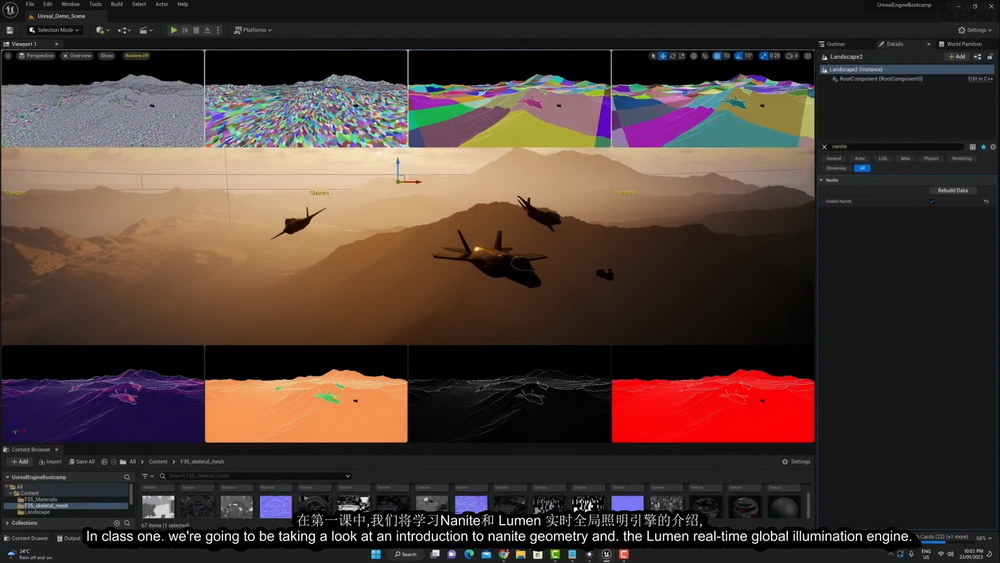1000x563 pixels.
Task: Open the Help menu
Action: coord(182,4)
